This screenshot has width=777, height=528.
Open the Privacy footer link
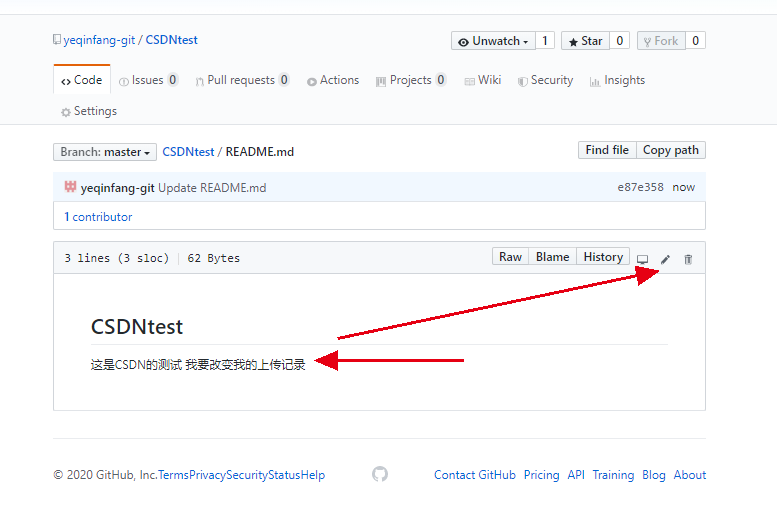coord(207,475)
